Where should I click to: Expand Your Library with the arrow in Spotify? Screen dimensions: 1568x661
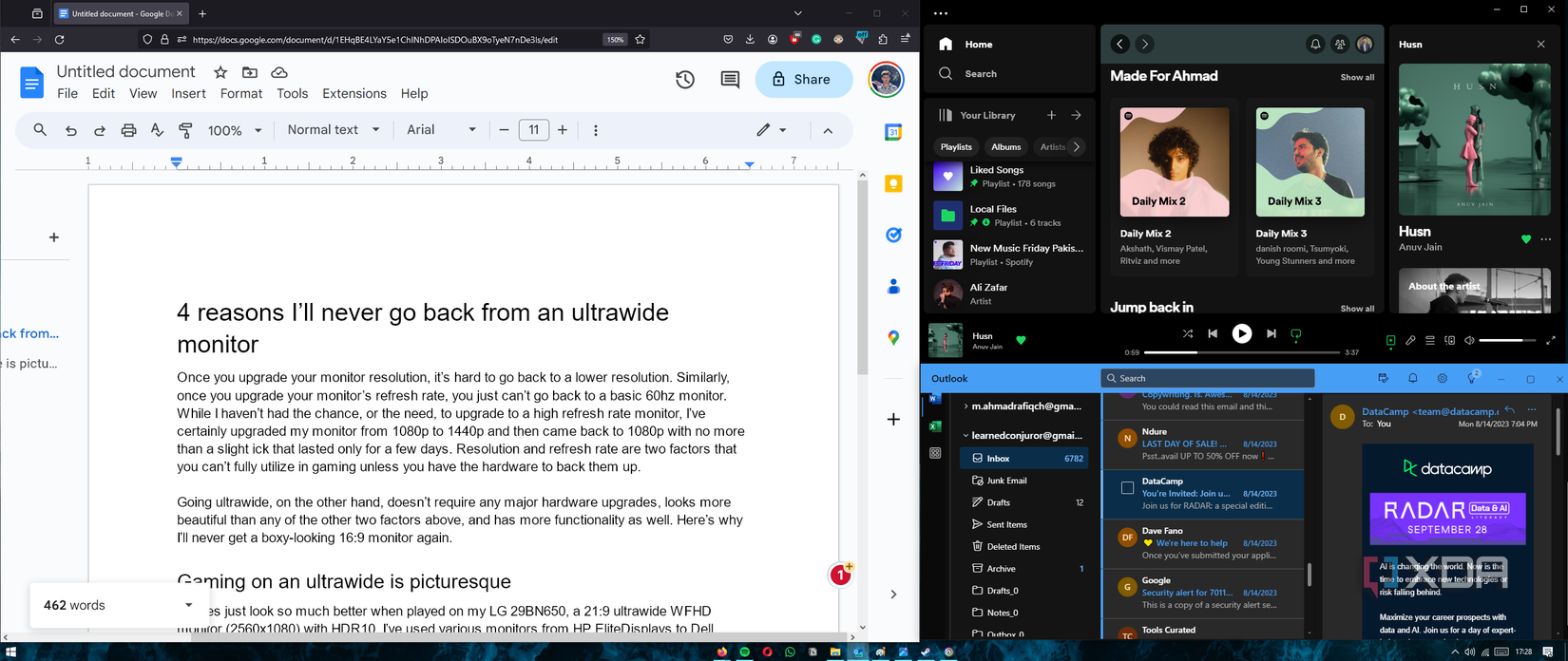(1076, 115)
